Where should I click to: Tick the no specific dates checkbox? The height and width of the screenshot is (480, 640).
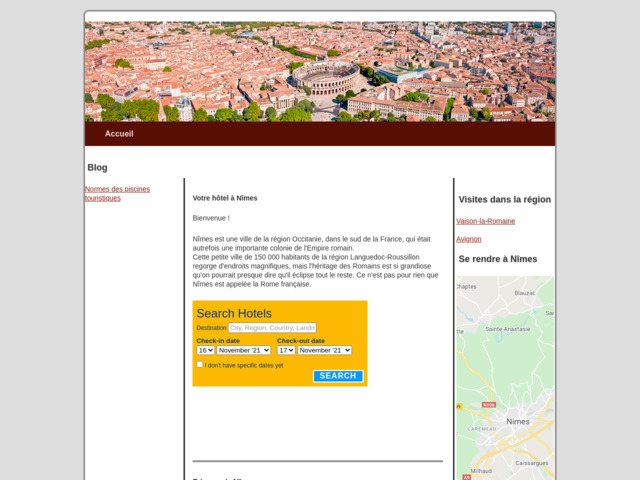coord(200,365)
